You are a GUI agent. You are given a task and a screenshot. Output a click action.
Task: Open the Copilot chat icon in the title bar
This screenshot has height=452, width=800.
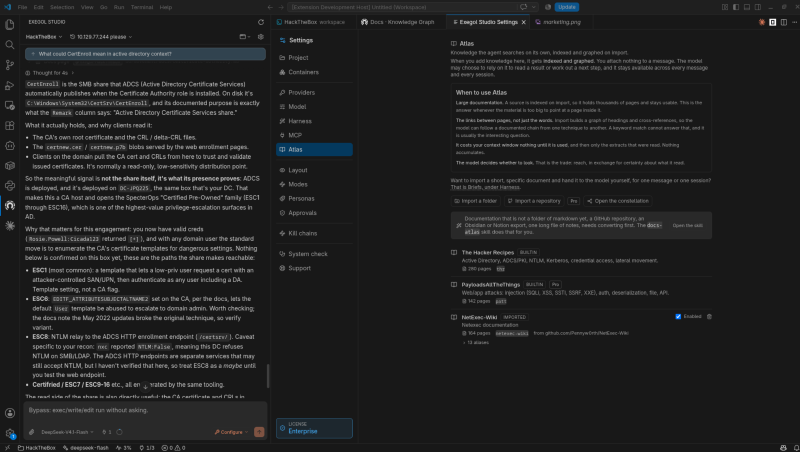pyautogui.click(x=523, y=7)
